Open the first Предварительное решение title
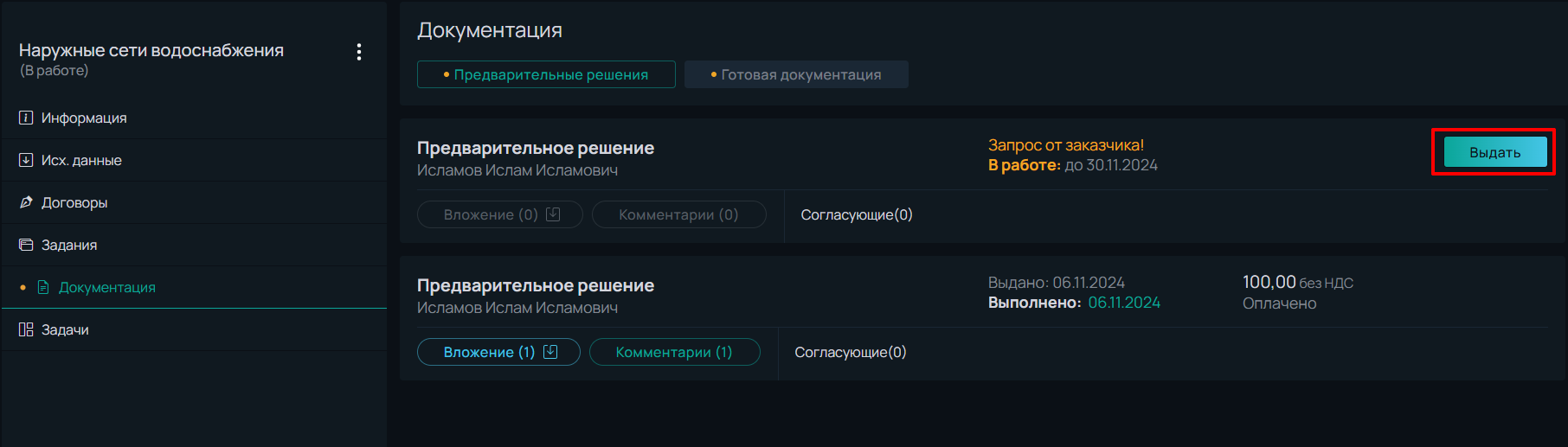This screenshot has width=1568, height=447. pyautogui.click(x=536, y=148)
